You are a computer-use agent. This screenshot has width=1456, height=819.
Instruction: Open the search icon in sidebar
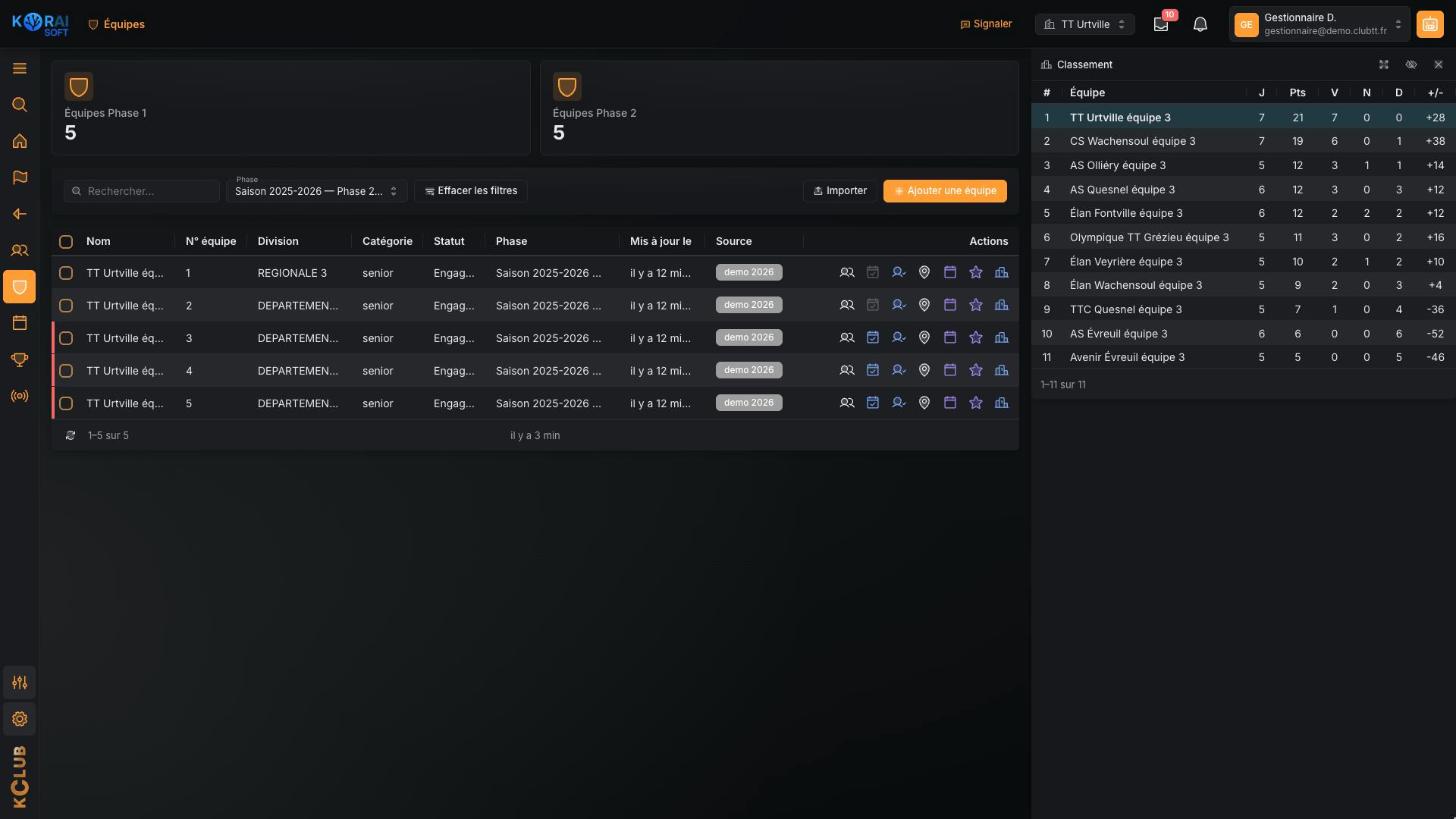click(x=19, y=105)
